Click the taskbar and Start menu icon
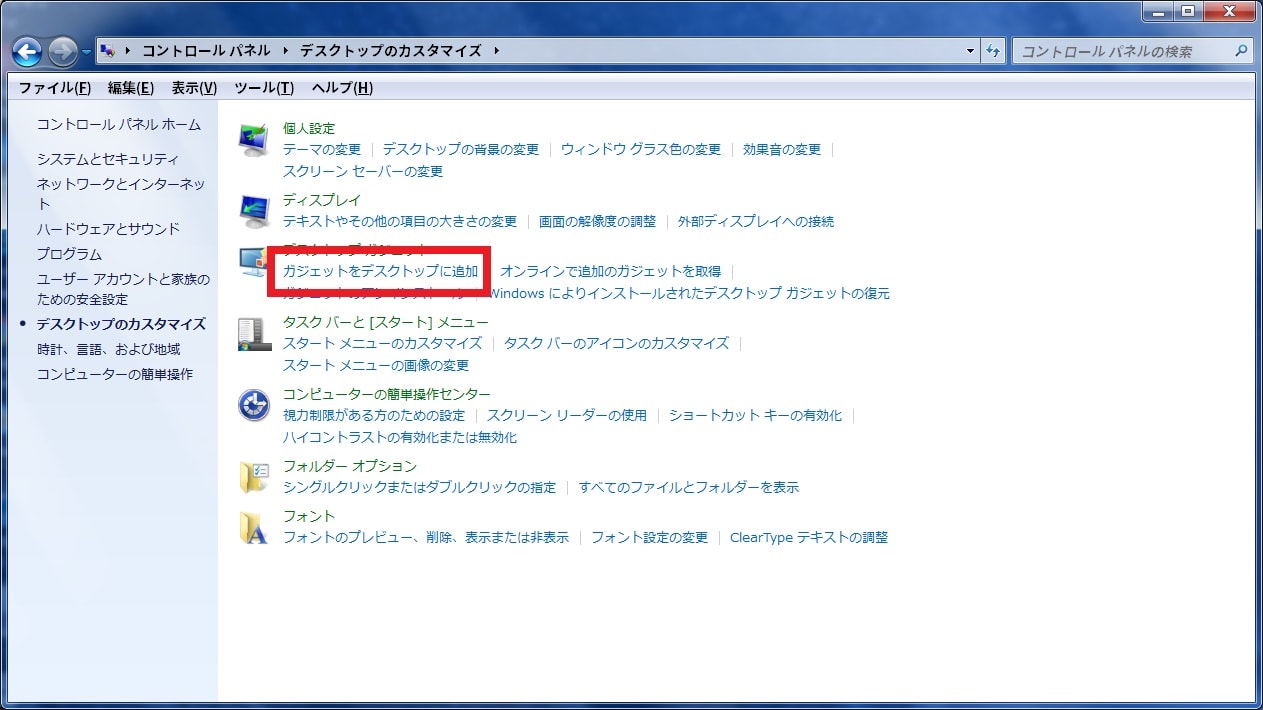 254,334
